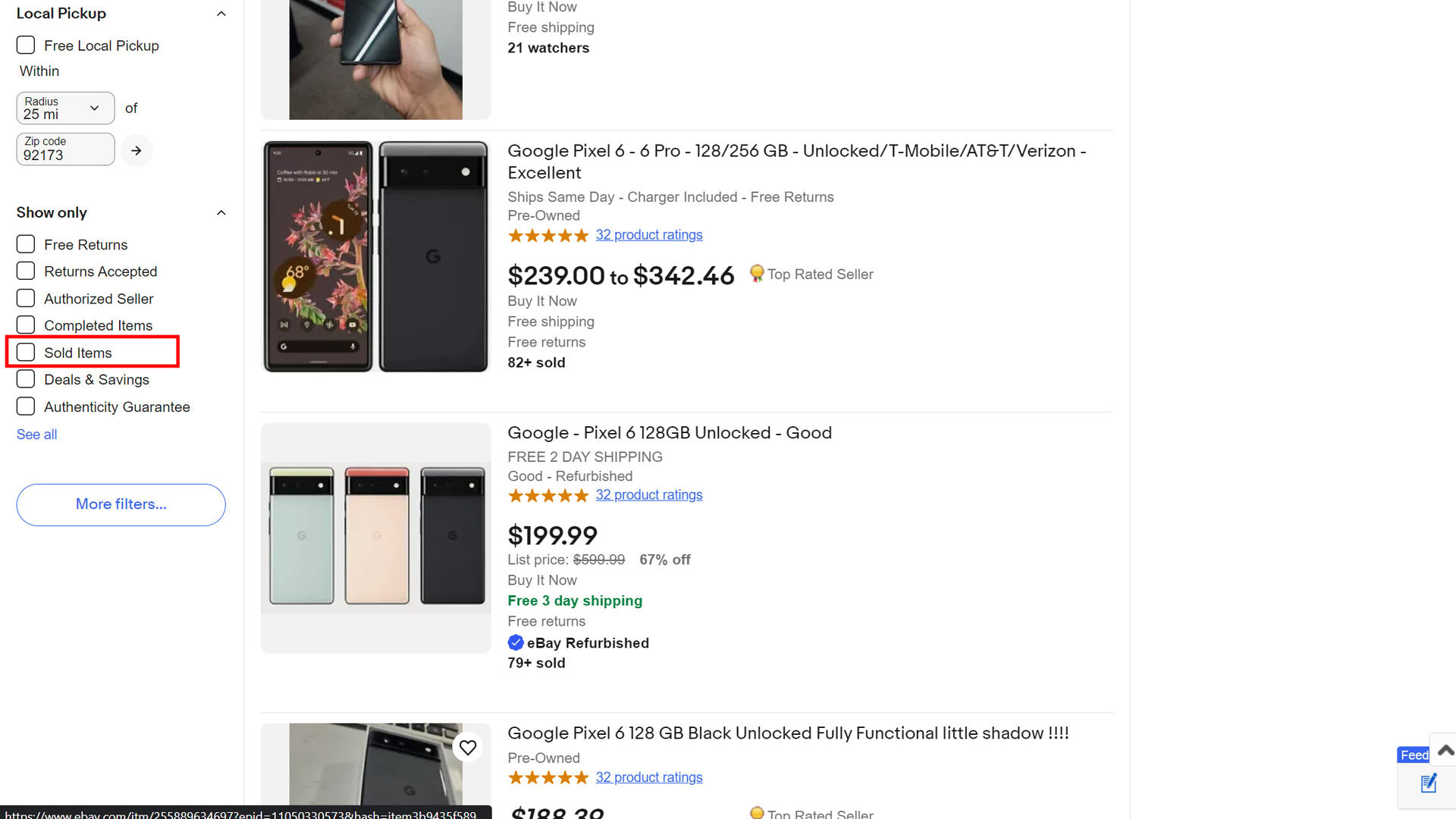Collapse the Show only filter section
Viewport: 1456px width, 819px height.
pyautogui.click(x=221, y=212)
